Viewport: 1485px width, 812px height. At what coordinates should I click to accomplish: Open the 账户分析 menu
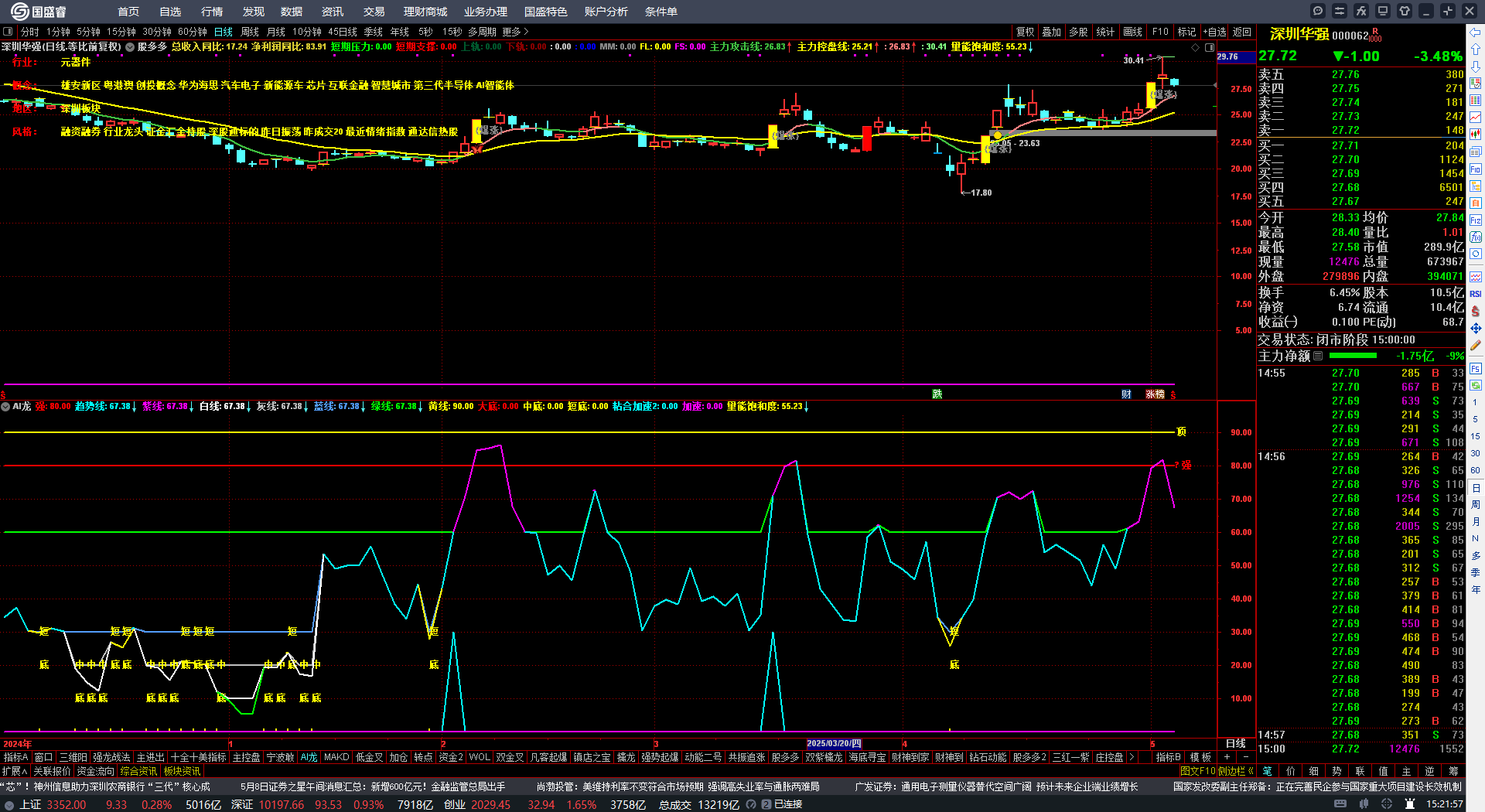606,12
